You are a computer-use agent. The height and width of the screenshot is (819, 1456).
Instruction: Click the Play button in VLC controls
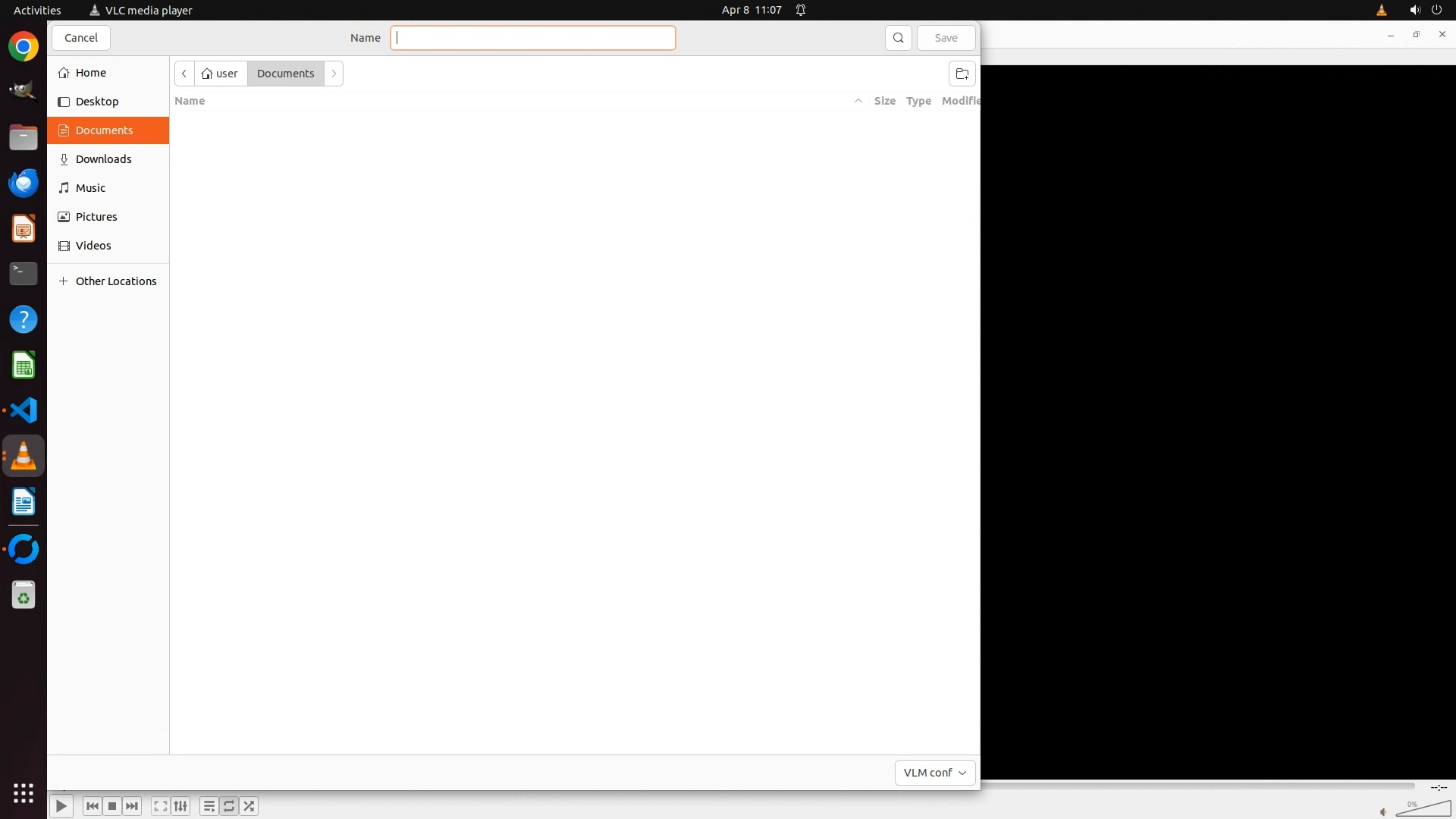coord(61,806)
